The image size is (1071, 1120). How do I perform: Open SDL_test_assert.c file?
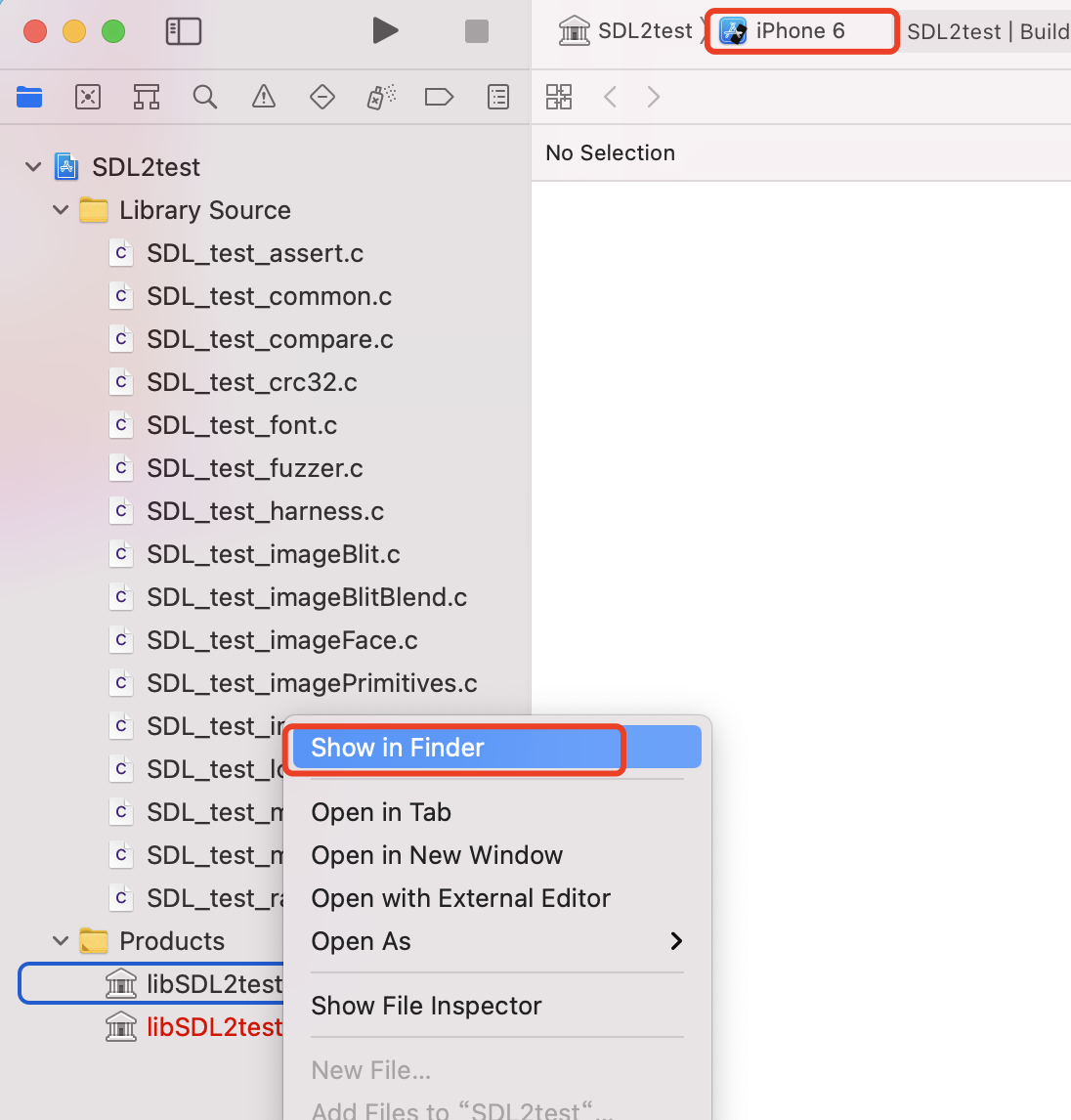click(255, 253)
